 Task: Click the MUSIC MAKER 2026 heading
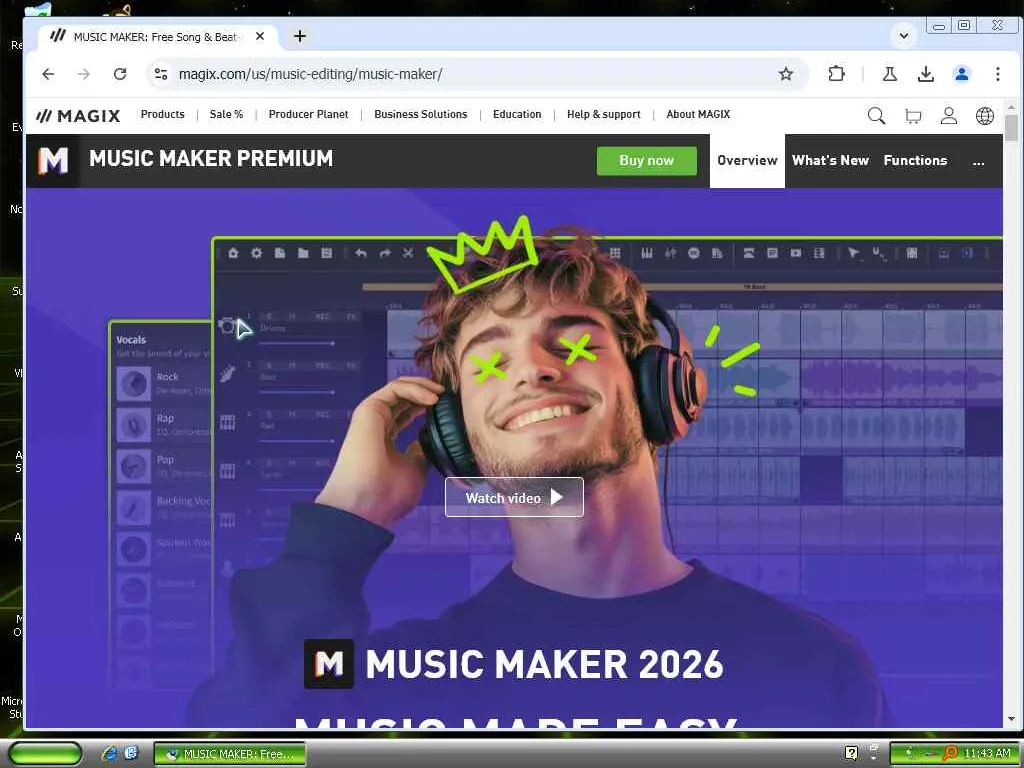coord(544,664)
